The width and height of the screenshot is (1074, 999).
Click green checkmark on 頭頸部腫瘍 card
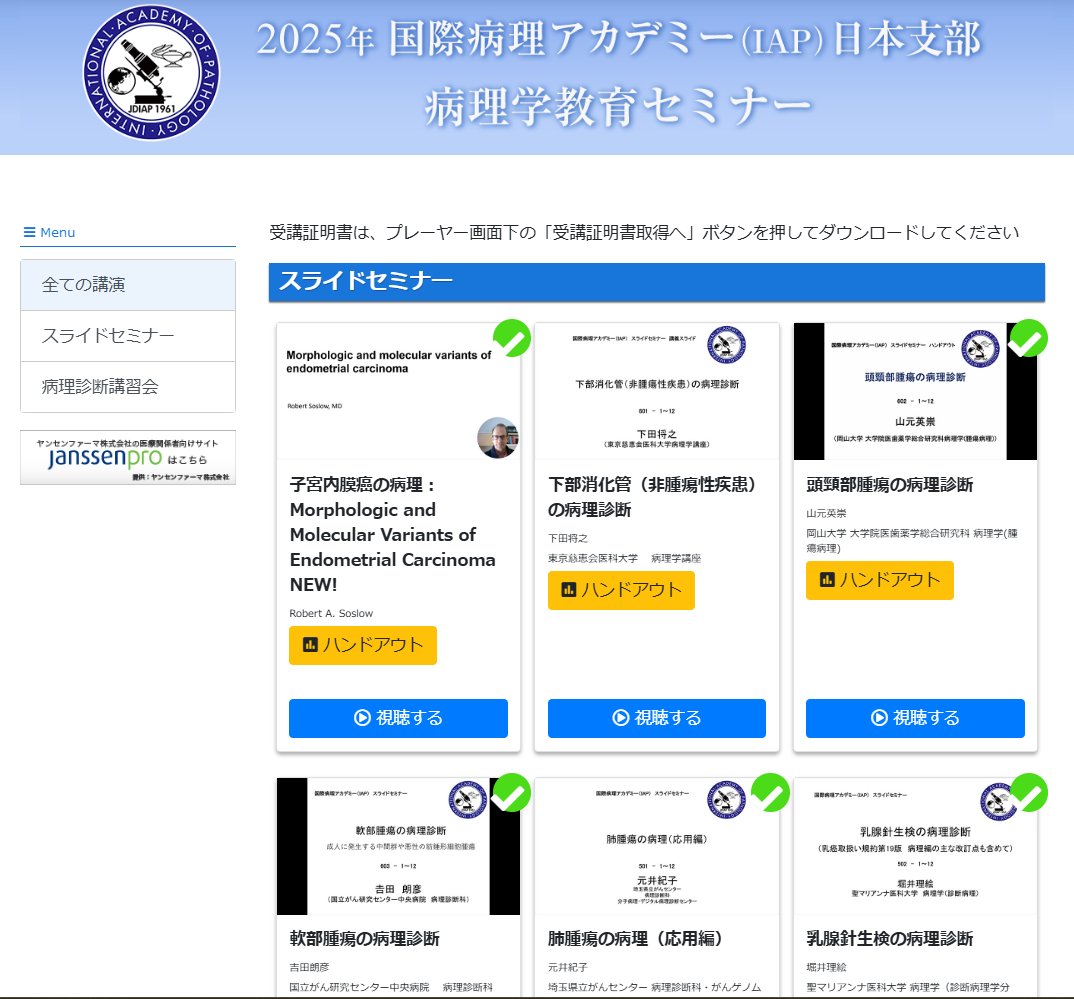click(1028, 338)
